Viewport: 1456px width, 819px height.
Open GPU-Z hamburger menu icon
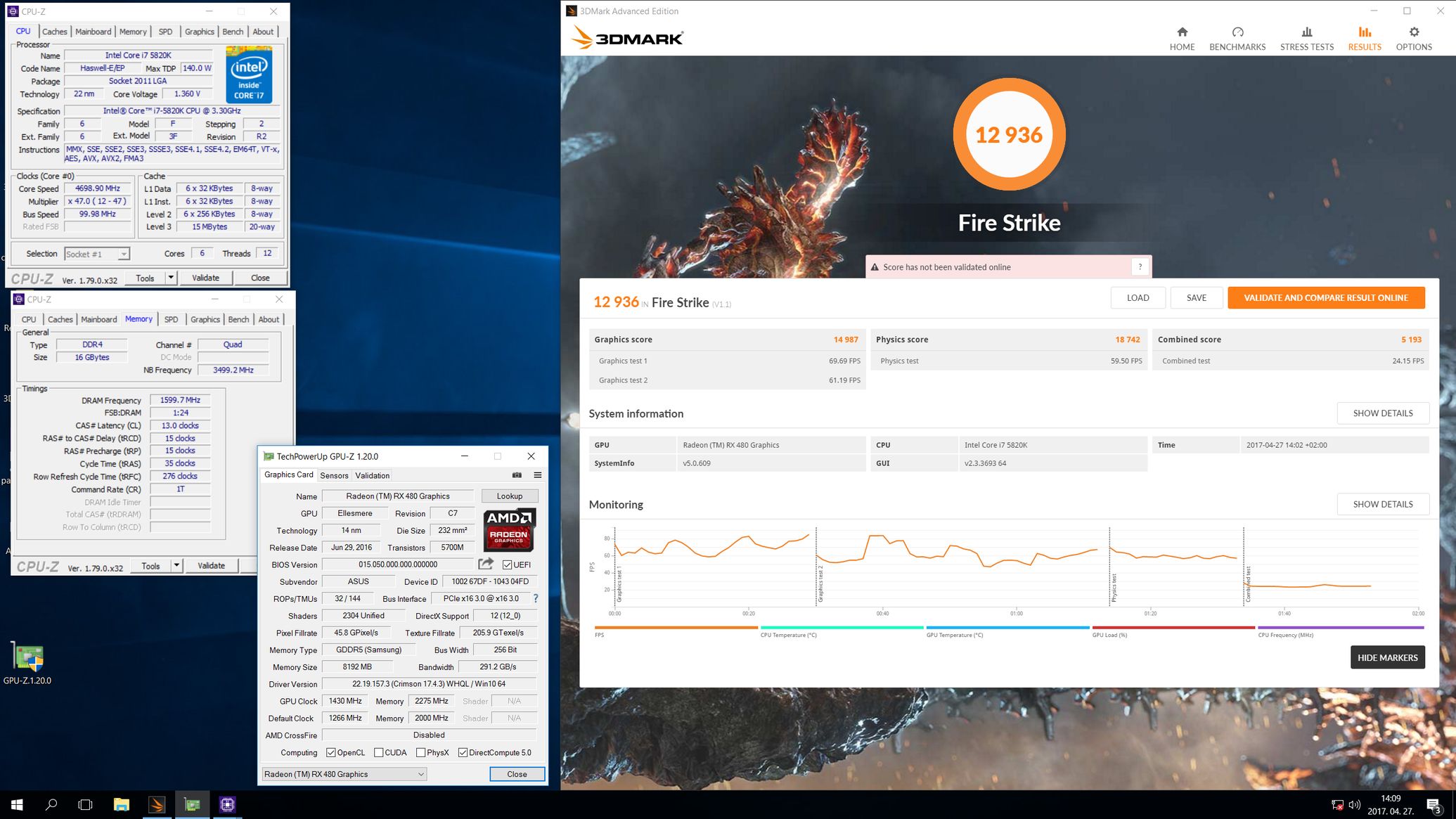click(538, 475)
